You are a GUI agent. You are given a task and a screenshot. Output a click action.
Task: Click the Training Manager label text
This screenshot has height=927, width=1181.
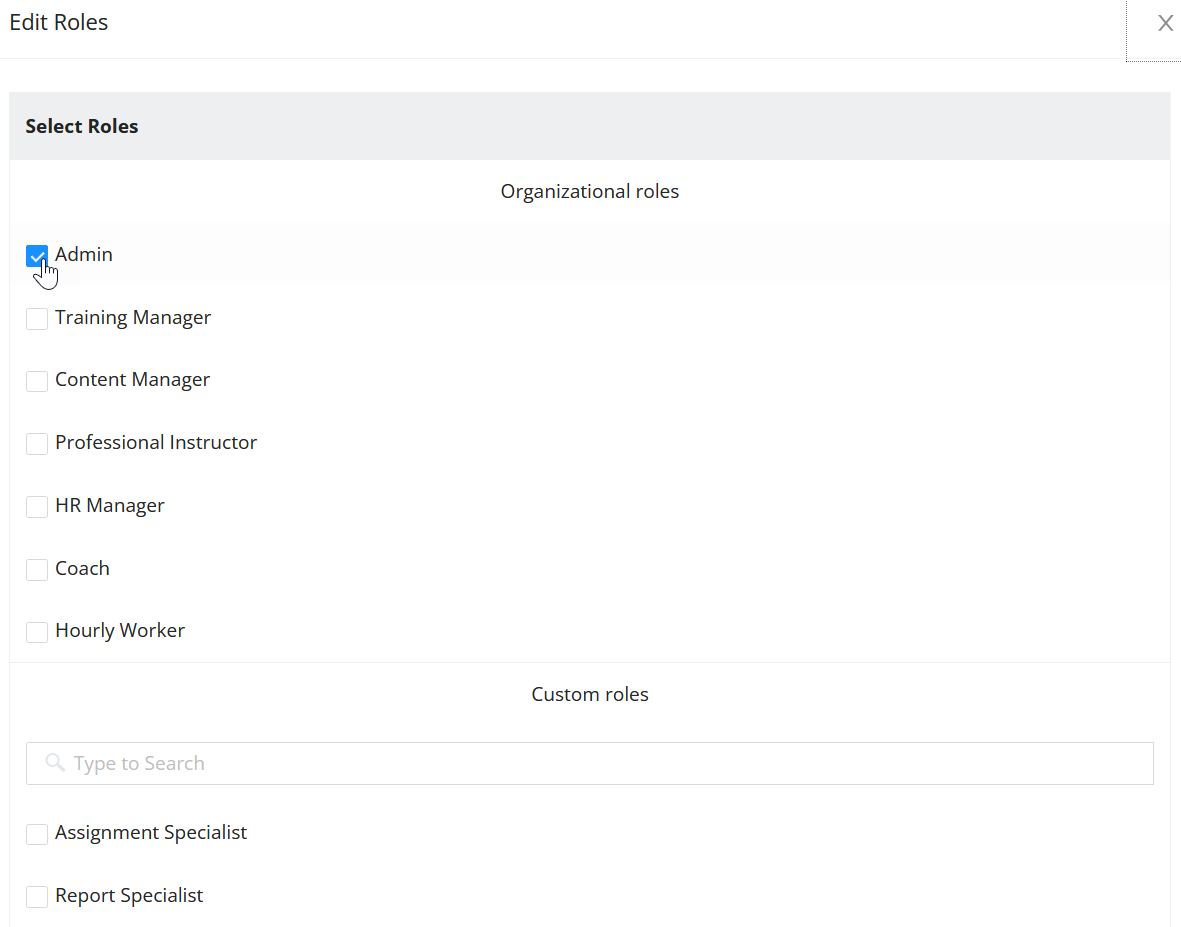pyautogui.click(x=134, y=317)
